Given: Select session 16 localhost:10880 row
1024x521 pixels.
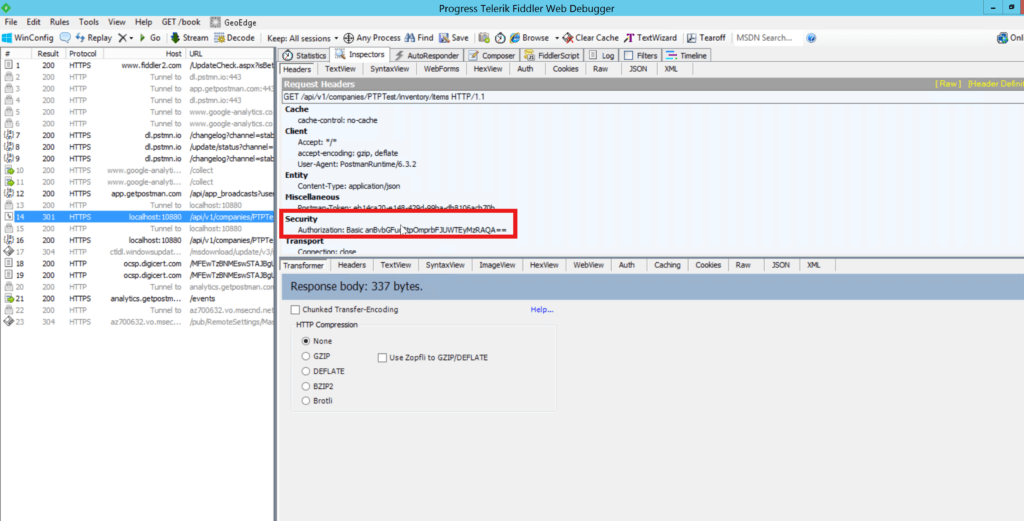Looking at the screenshot, I should click(x=137, y=240).
